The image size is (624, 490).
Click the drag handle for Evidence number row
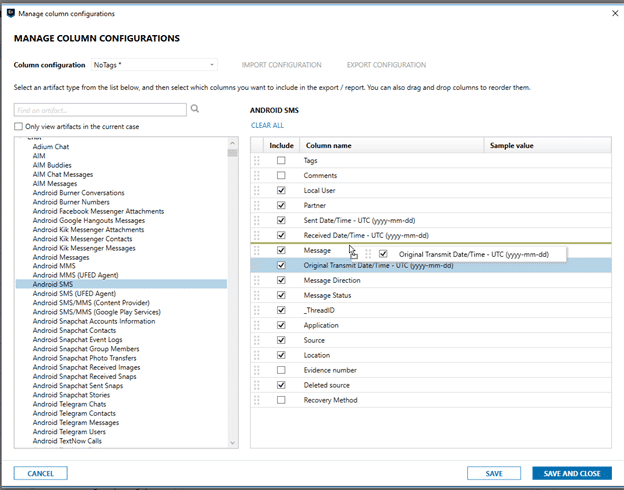pyautogui.click(x=257, y=370)
